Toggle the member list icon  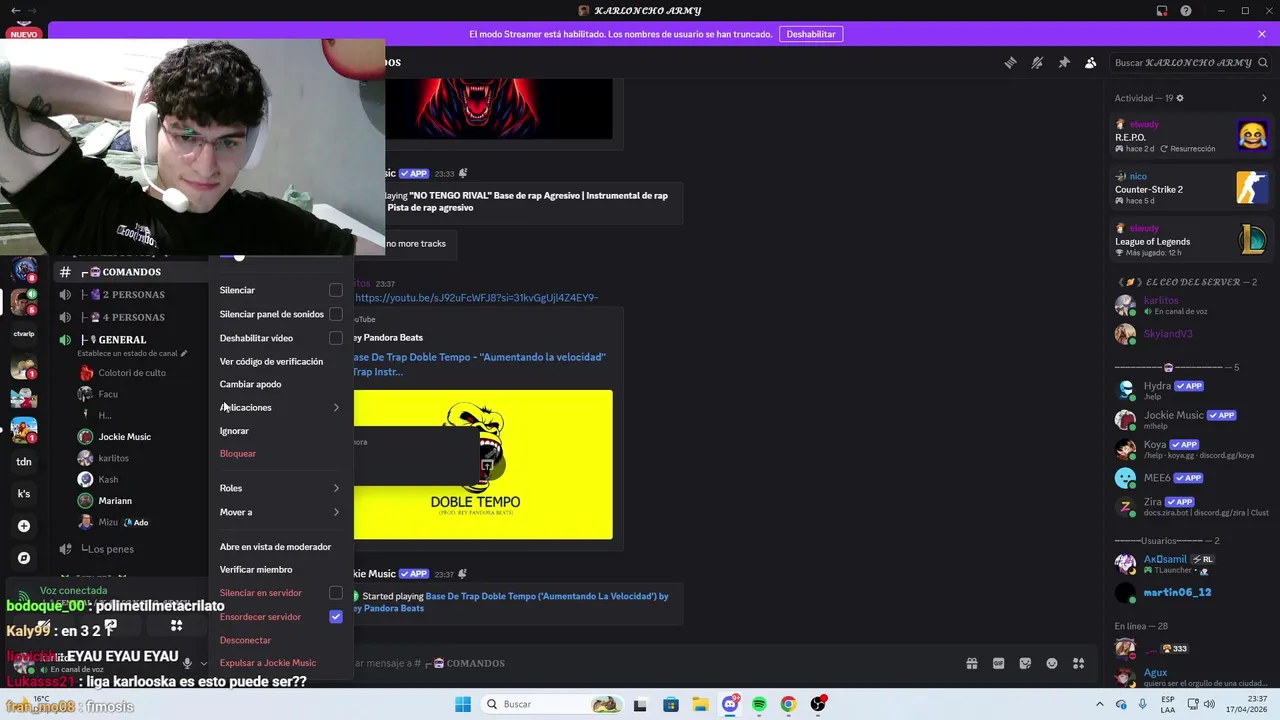point(1091,62)
